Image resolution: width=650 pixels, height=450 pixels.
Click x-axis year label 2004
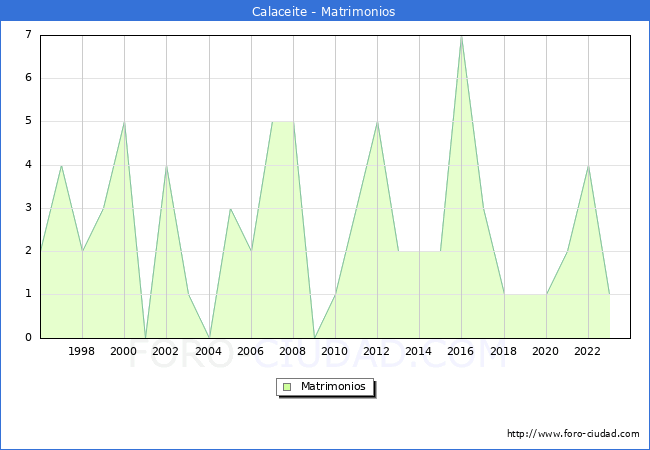pos(209,351)
